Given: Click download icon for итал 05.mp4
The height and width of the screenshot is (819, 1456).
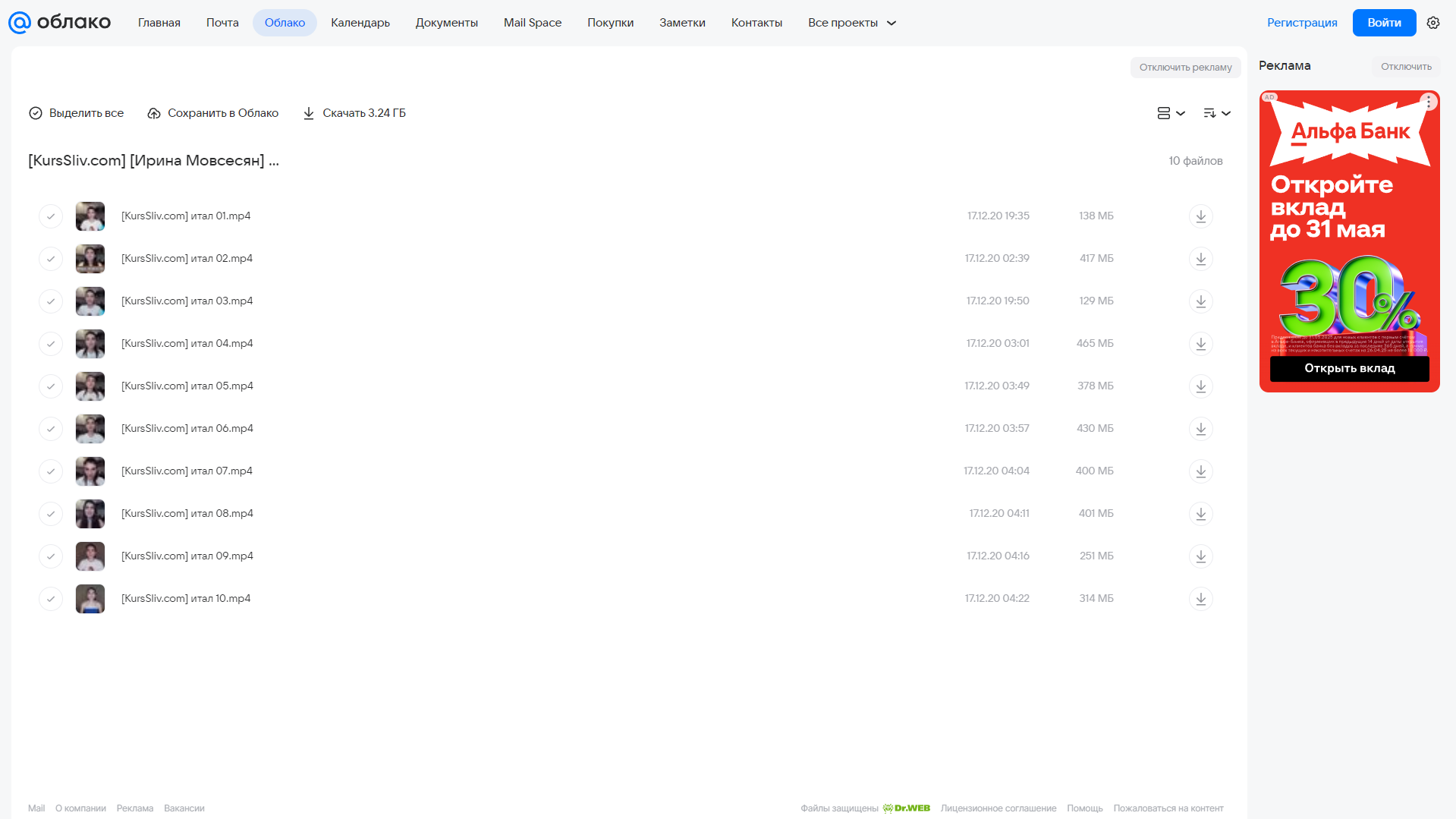Looking at the screenshot, I should coord(1200,386).
